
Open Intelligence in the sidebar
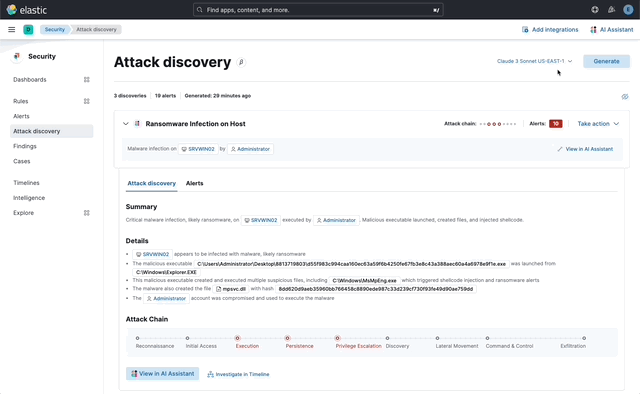point(29,198)
